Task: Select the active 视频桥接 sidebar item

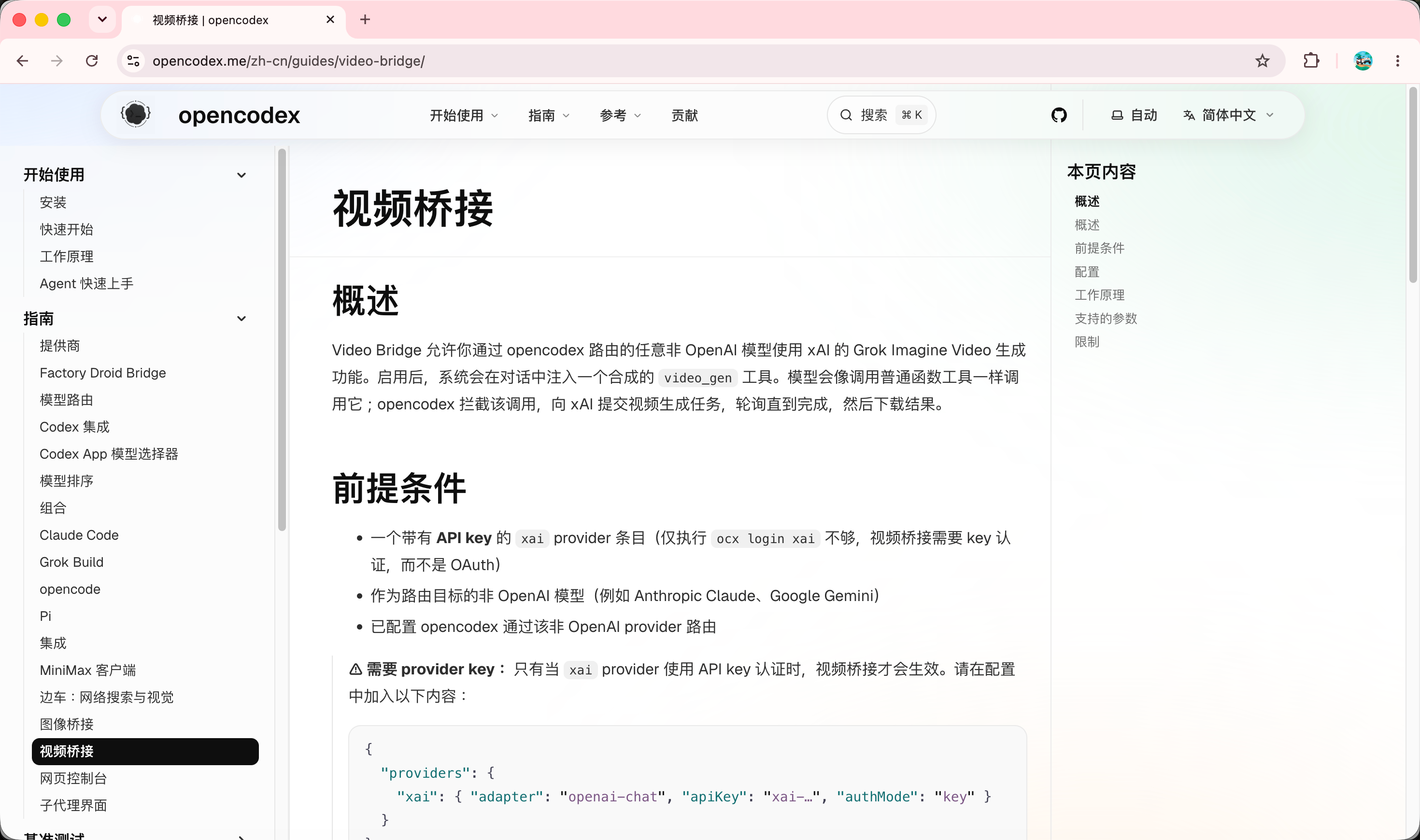Action: pyautogui.click(x=145, y=752)
